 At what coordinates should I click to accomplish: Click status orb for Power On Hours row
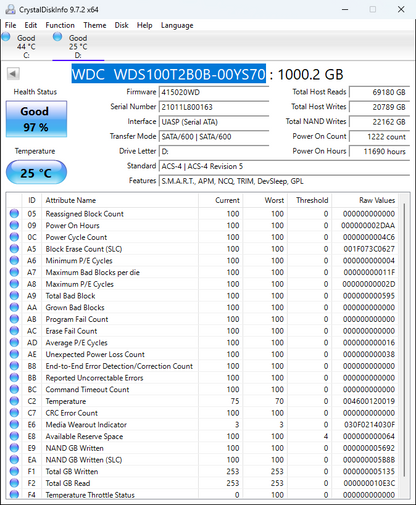[14, 225]
